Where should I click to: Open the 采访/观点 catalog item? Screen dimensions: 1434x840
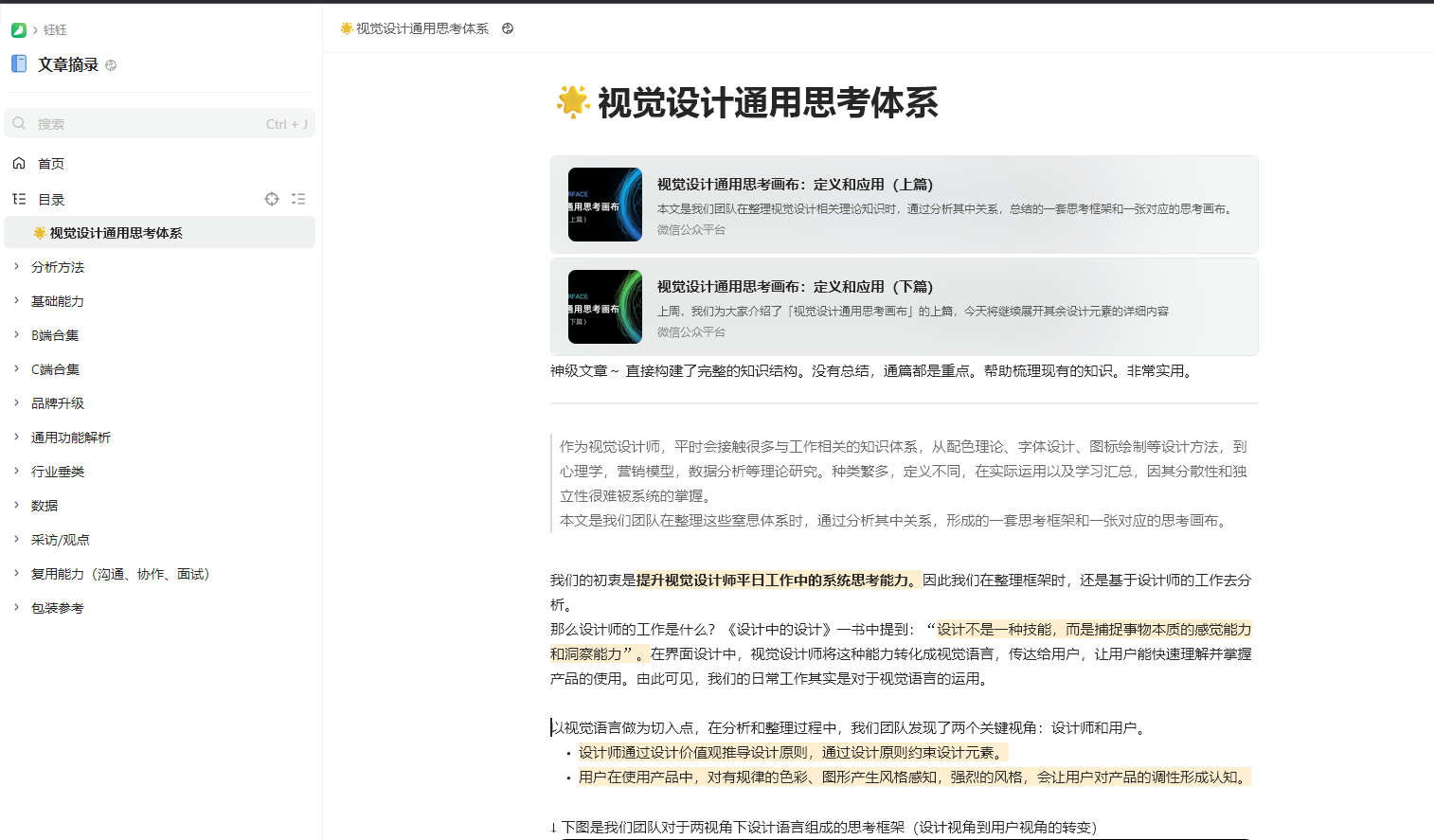click(61, 540)
